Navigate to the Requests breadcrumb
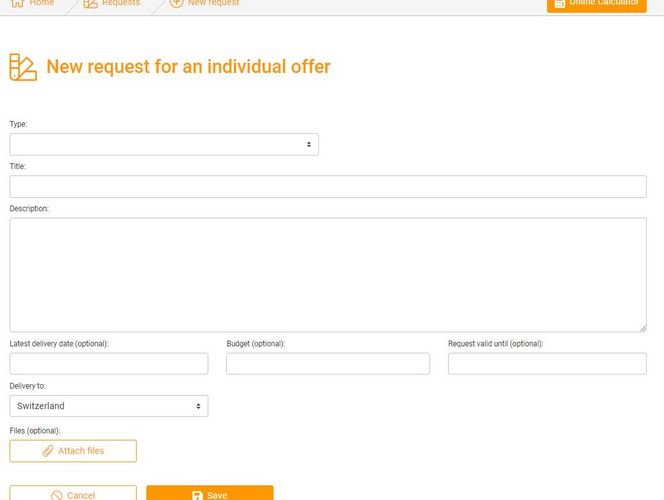 [x=121, y=4]
